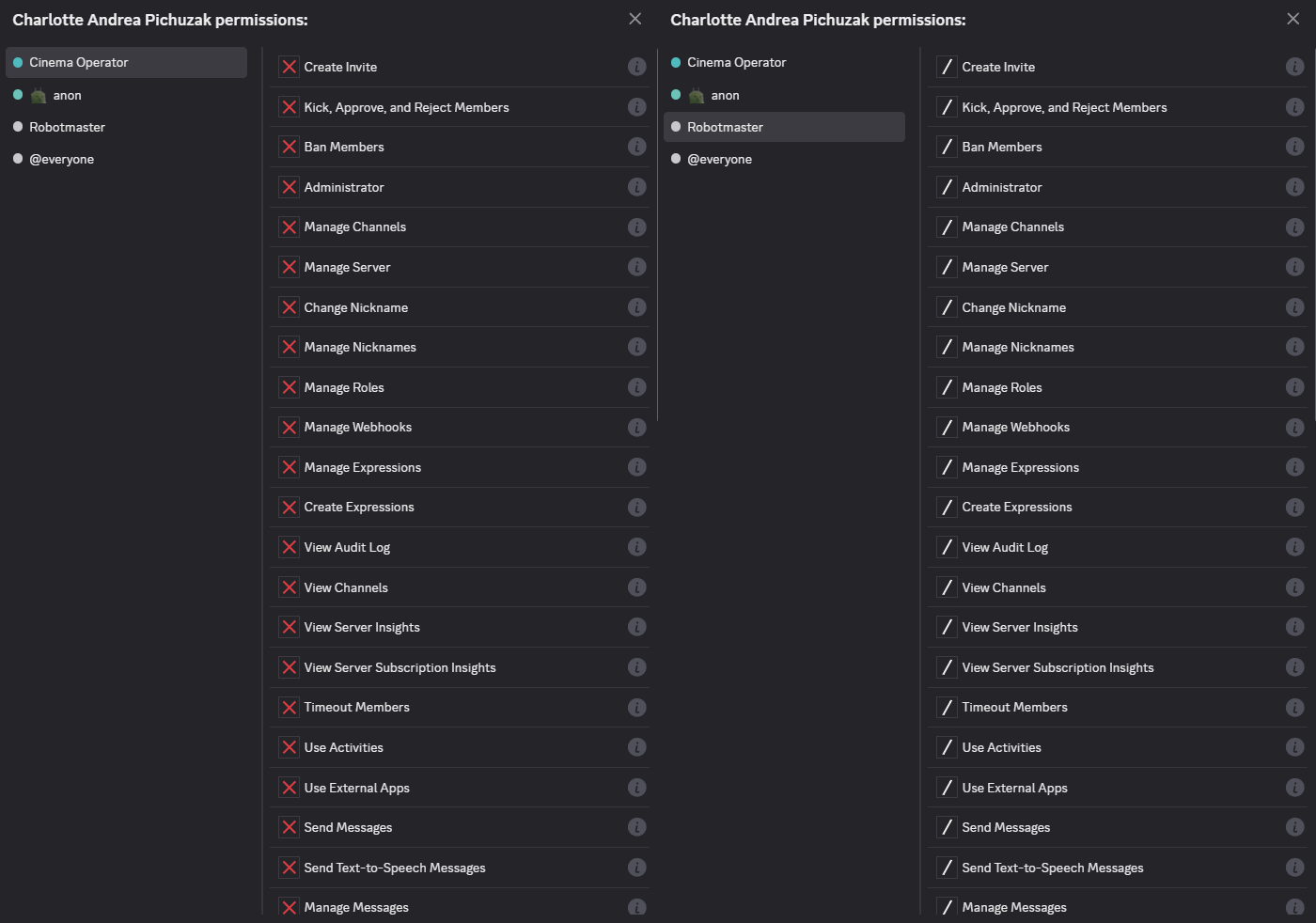Click Manage Server permission label in left panel
Image resolution: width=1316 pixels, height=923 pixels.
[x=347, y=267]
